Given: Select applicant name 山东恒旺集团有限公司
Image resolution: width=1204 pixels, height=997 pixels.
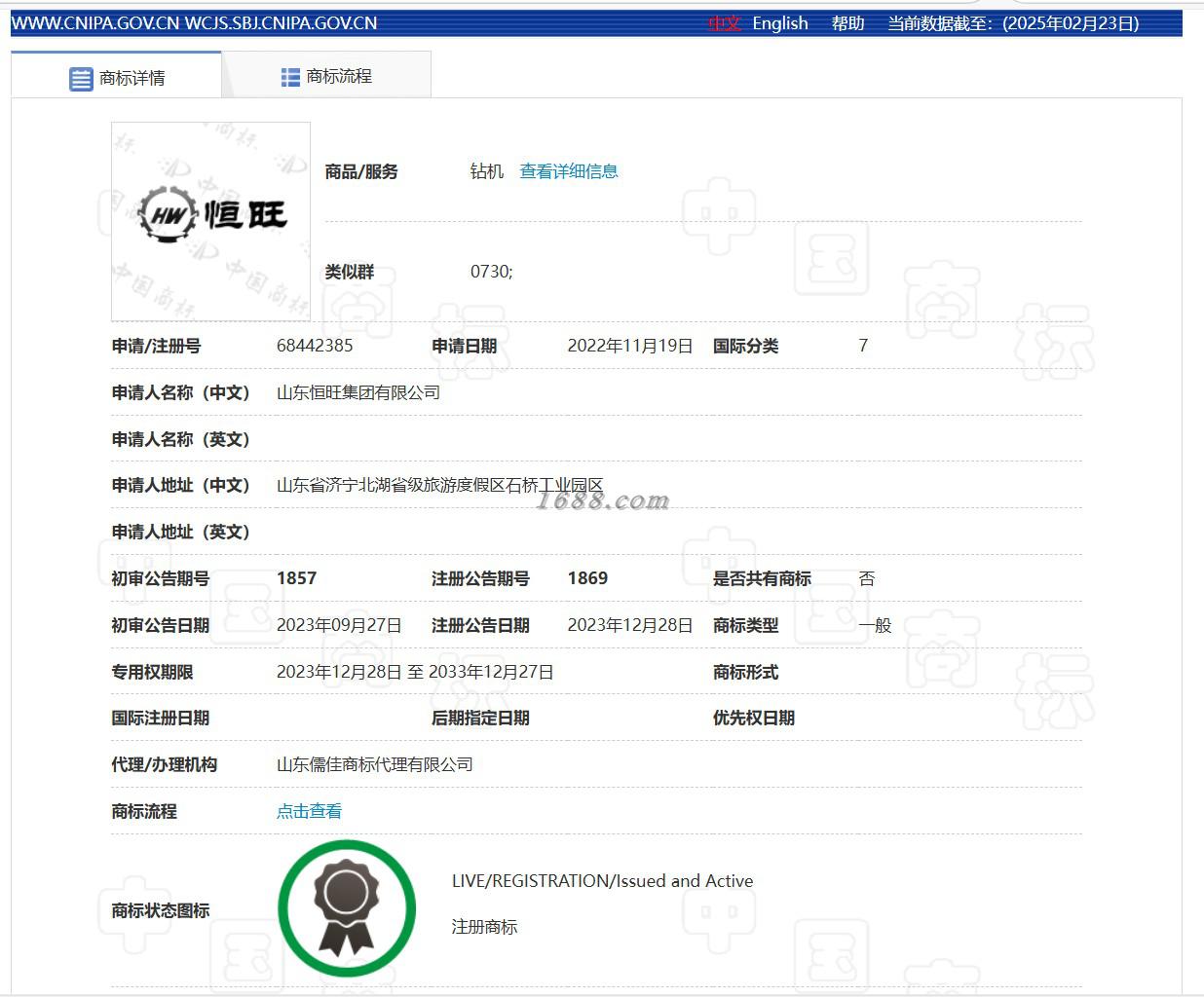Looking at the screenshot, I should [x=358, y=392].
